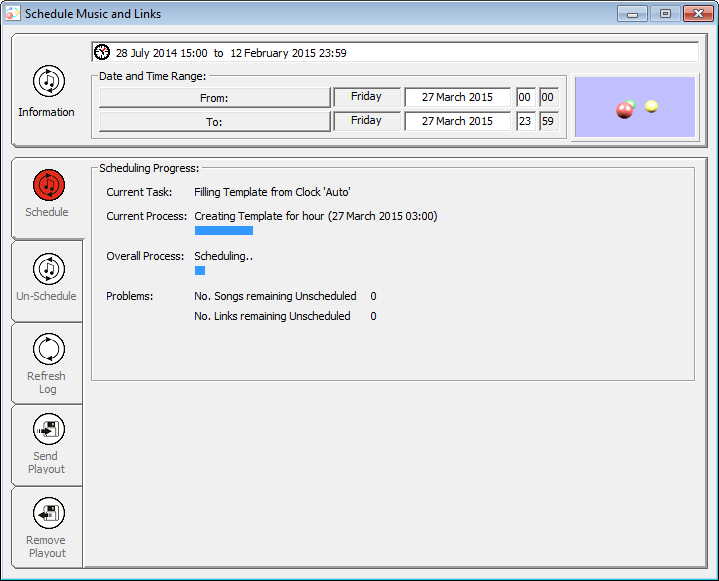
Task: Open the Refresh Log tab label
Action: click(46, 382)
